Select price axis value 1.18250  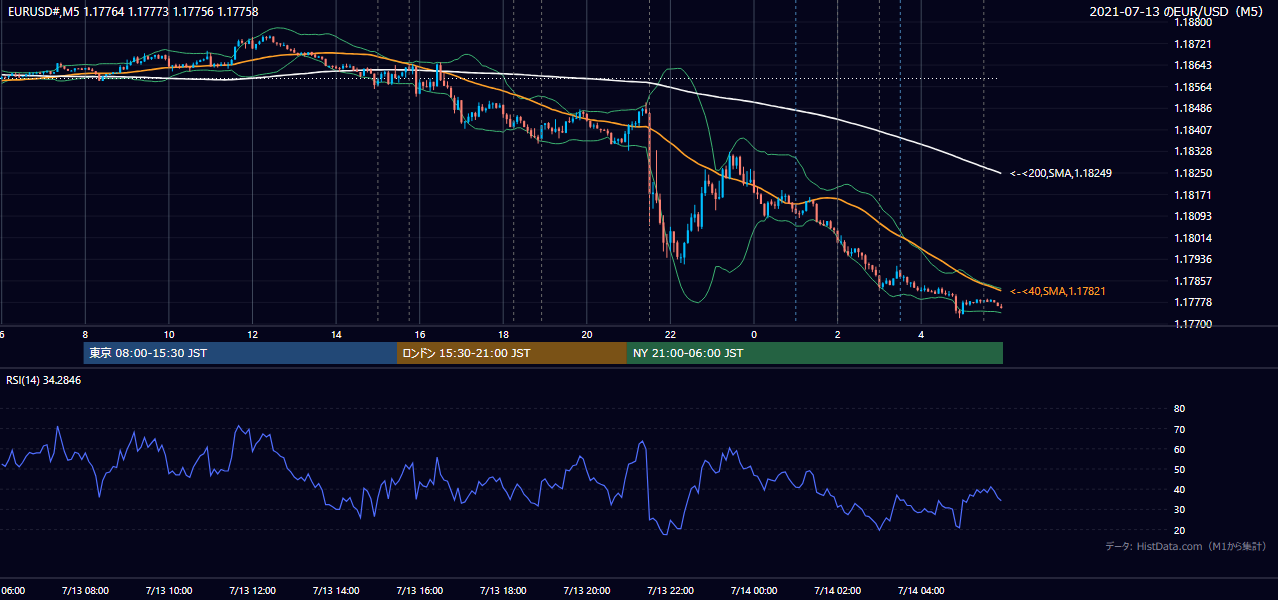(x=1192, y=173)
